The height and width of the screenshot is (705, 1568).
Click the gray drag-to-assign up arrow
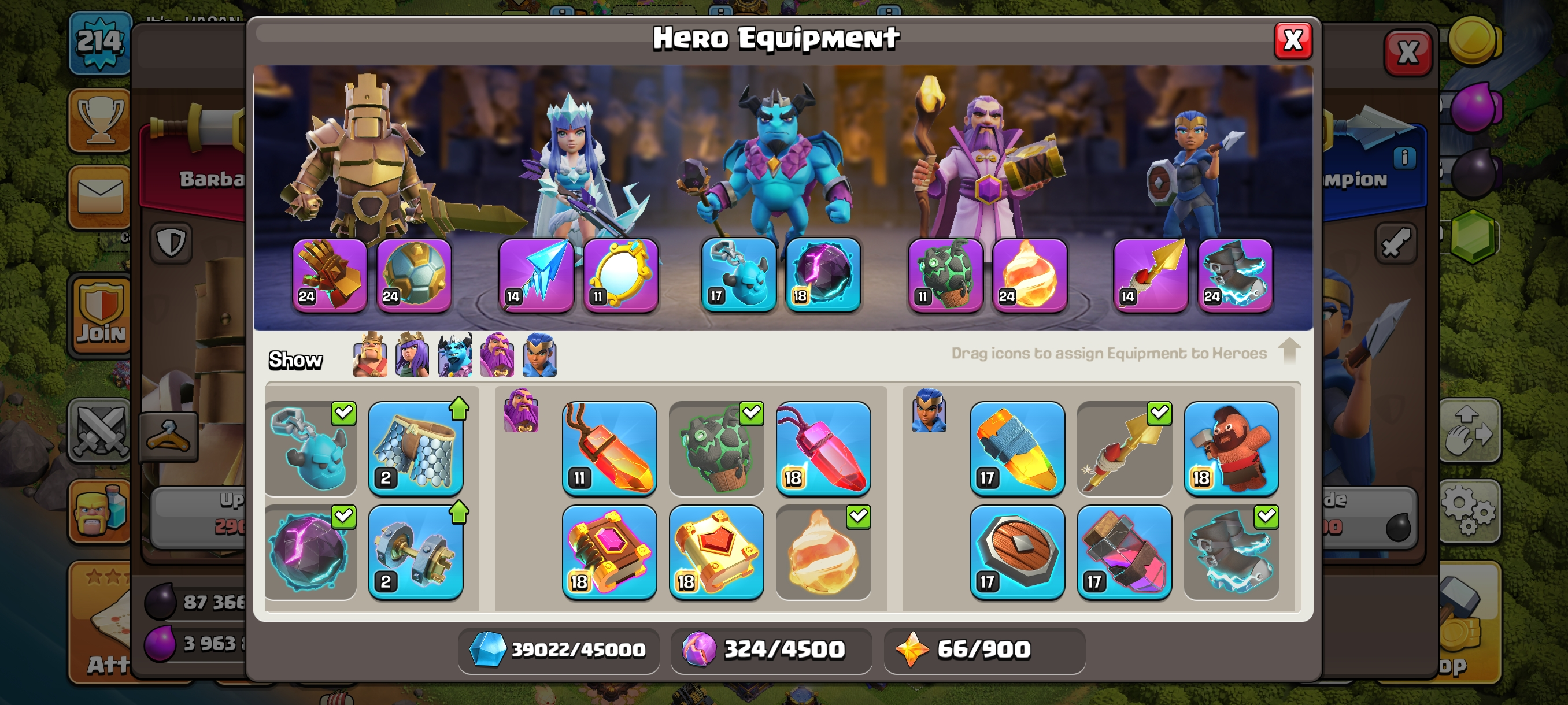click(x=1289, y=351)
